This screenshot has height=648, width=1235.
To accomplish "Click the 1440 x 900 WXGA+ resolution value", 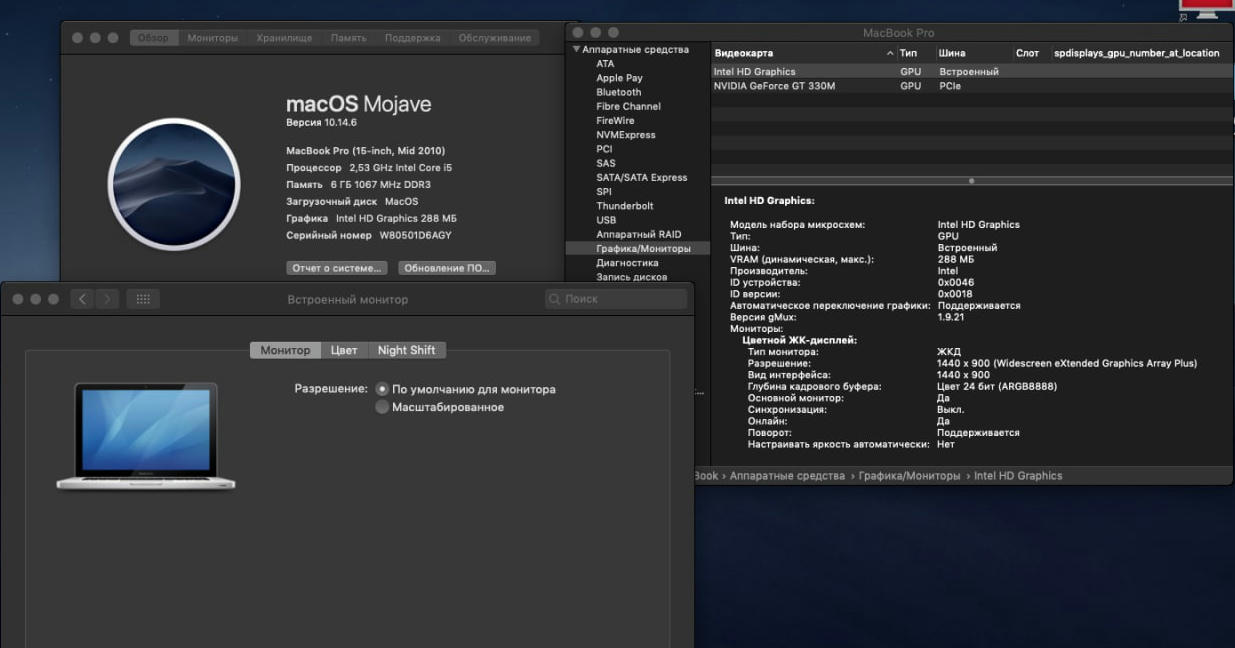I will [x=1067, y=363].
